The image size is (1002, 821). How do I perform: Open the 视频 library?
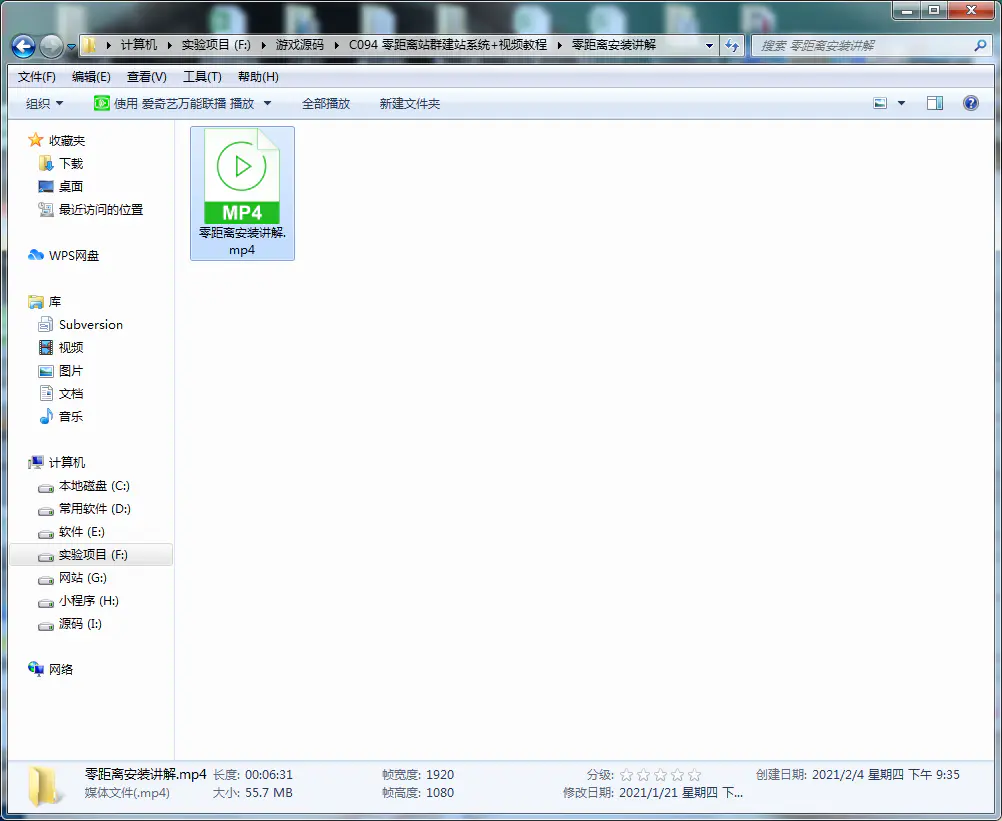click(70, 348)
